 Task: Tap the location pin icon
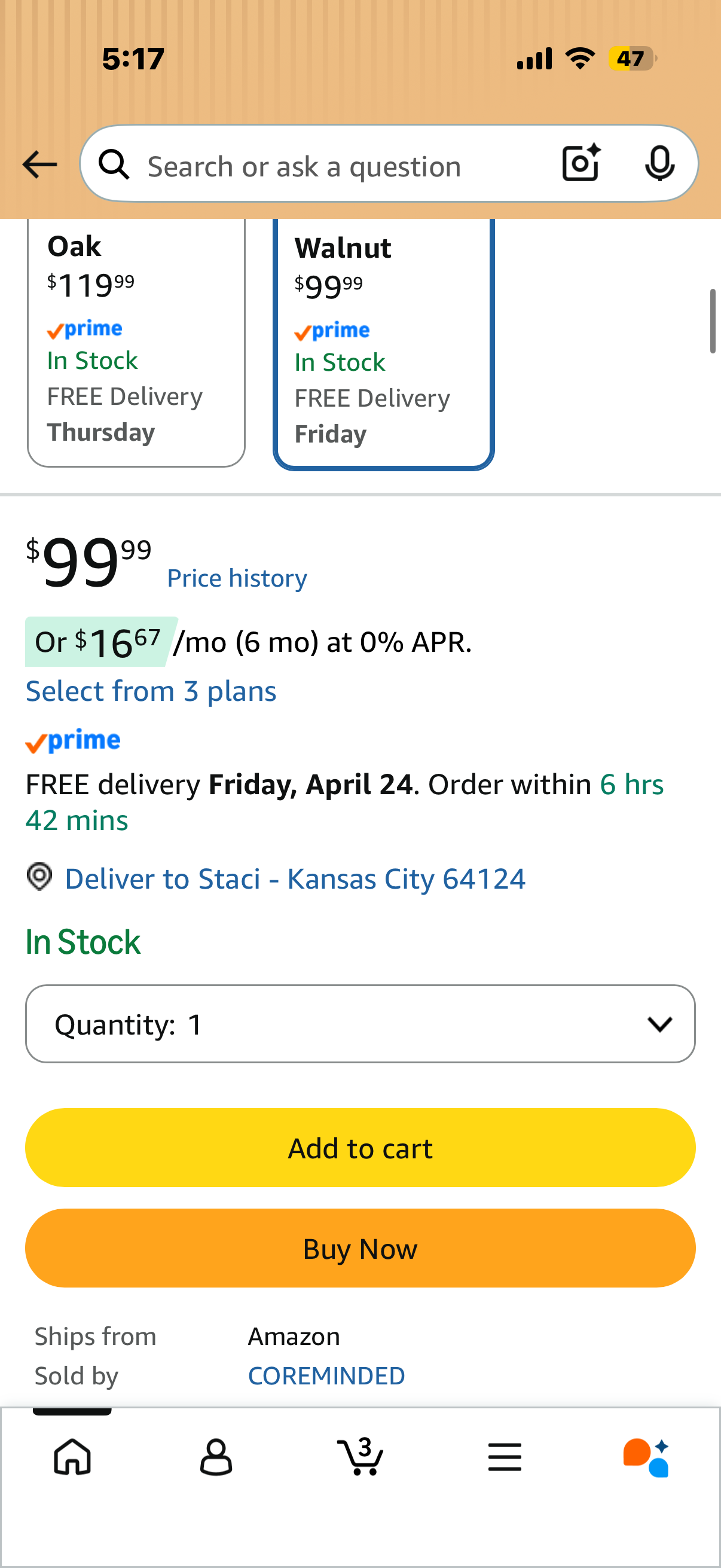tap(39, 877)
